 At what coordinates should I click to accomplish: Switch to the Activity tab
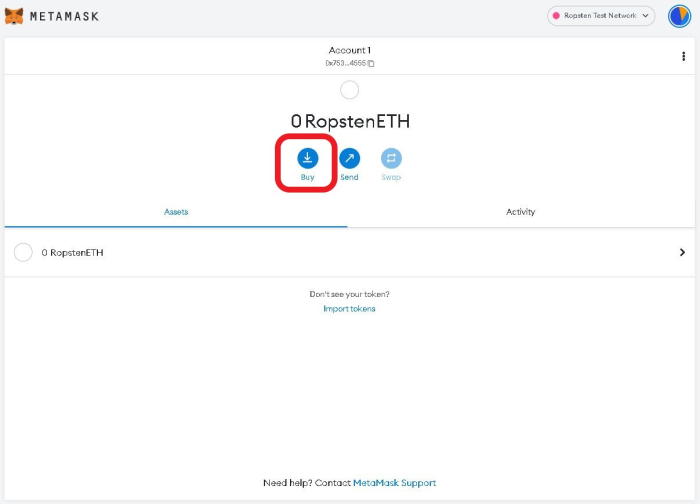tap(520, 212)
